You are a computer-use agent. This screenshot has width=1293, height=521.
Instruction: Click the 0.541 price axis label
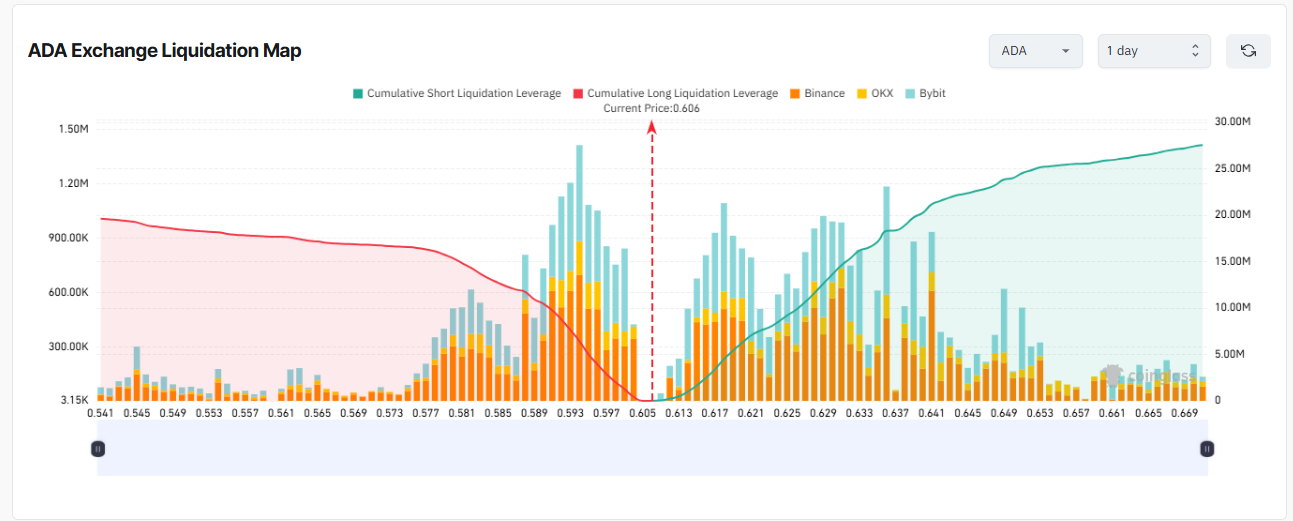pyautogui.click(x=101, y=412)
